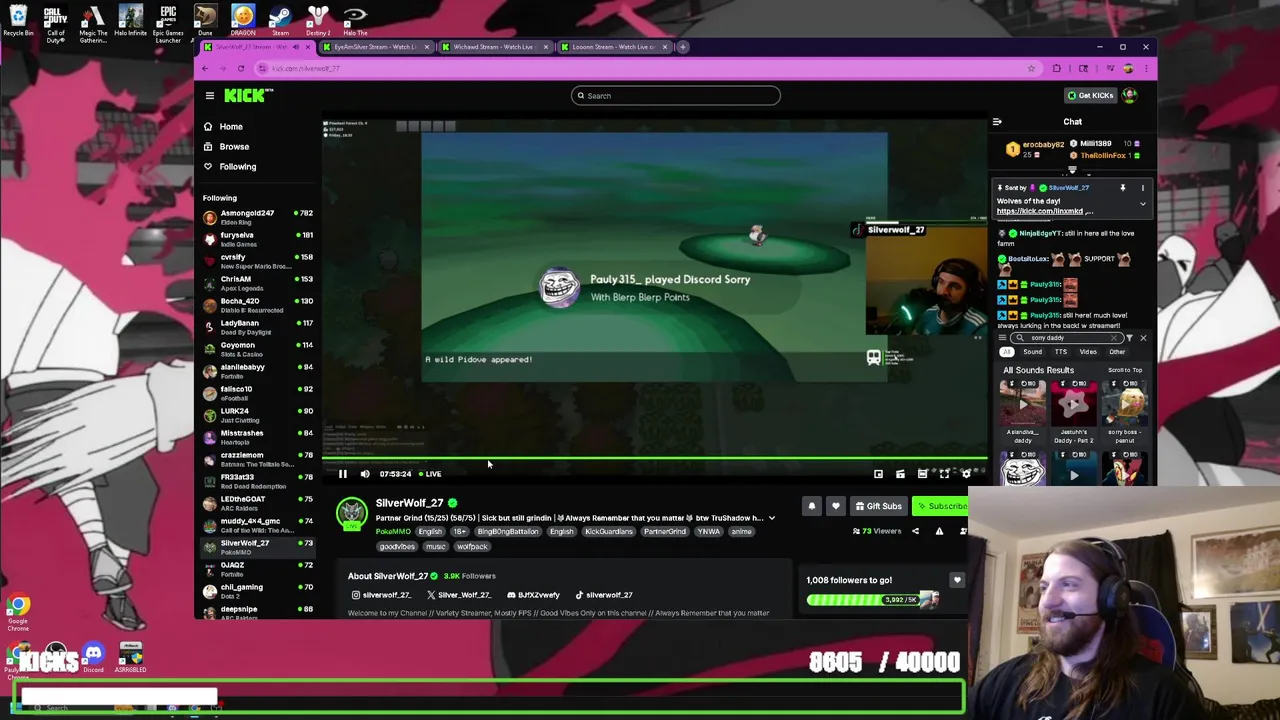
Task: Switch to EyeAmSilver Stream browser tab
Action: (x=376, y=47)
